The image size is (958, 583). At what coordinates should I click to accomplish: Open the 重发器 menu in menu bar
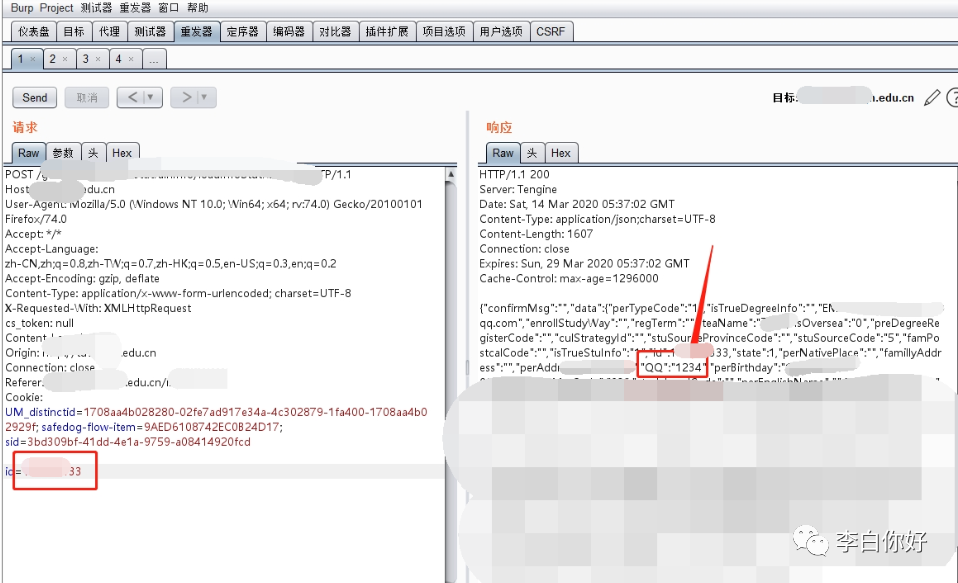pos(135,8)
